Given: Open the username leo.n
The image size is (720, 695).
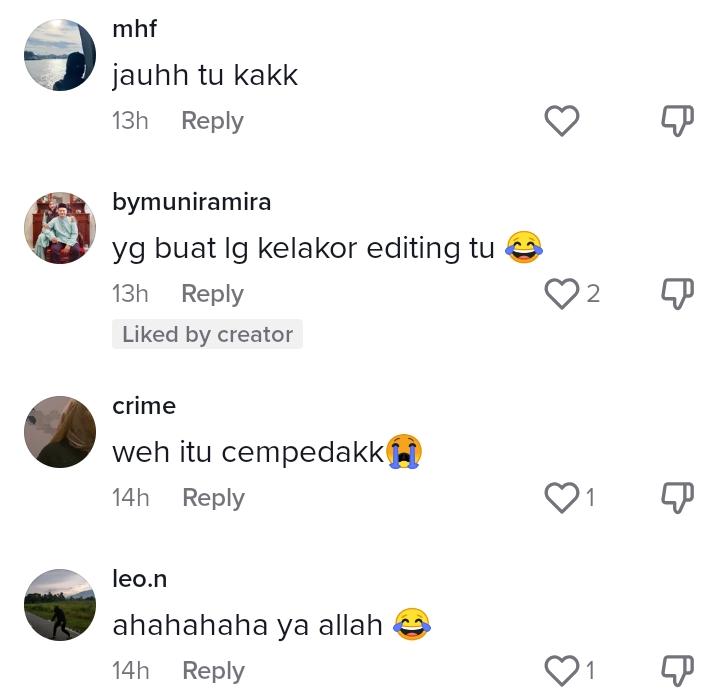Looking at the screenshot, I should 140,579.
